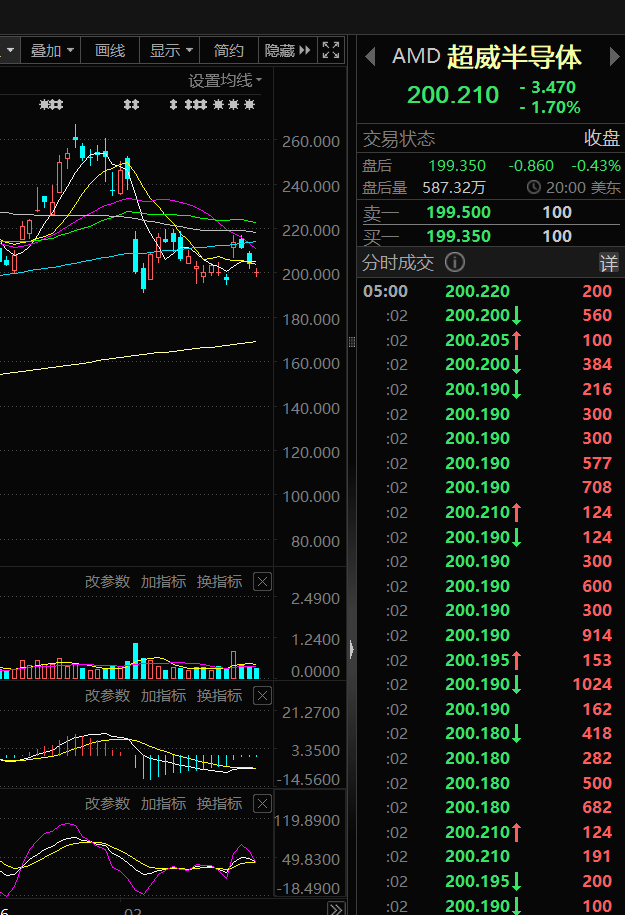
Task: Close the volume indicator panel
Action: pyautogui.click(x=263, y=581)
